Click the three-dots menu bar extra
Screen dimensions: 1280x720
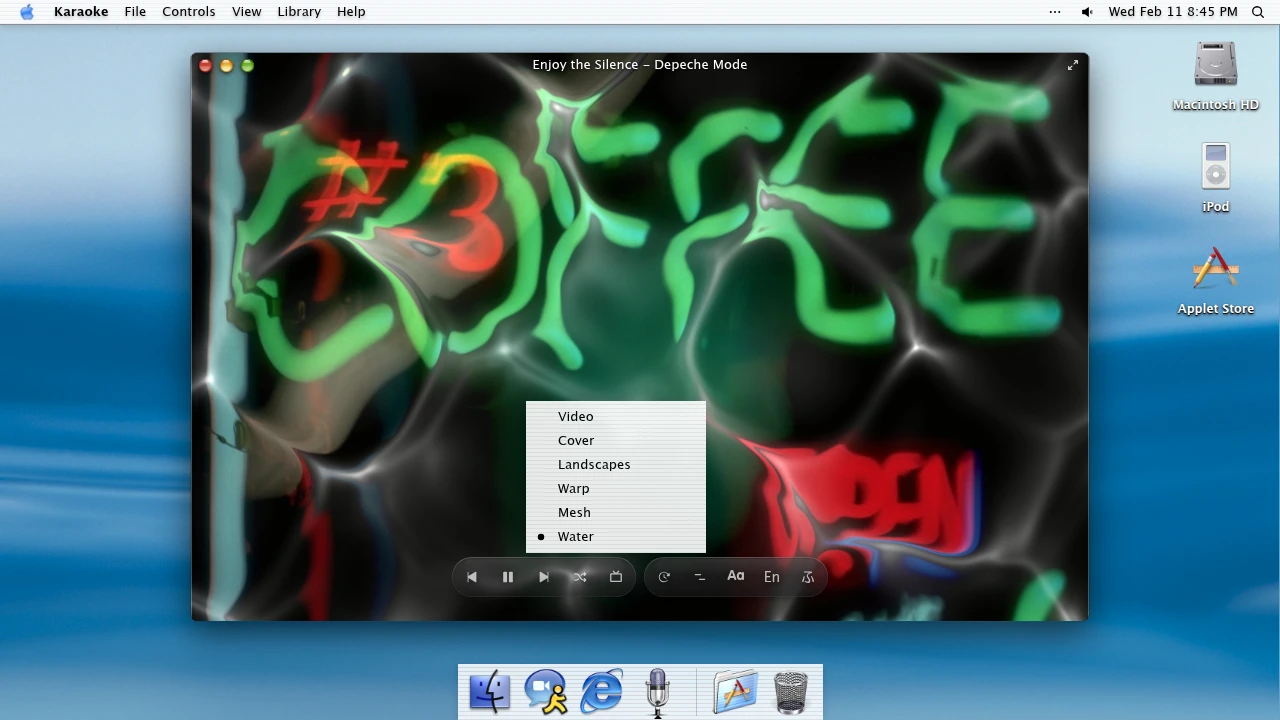(1055, 12)
